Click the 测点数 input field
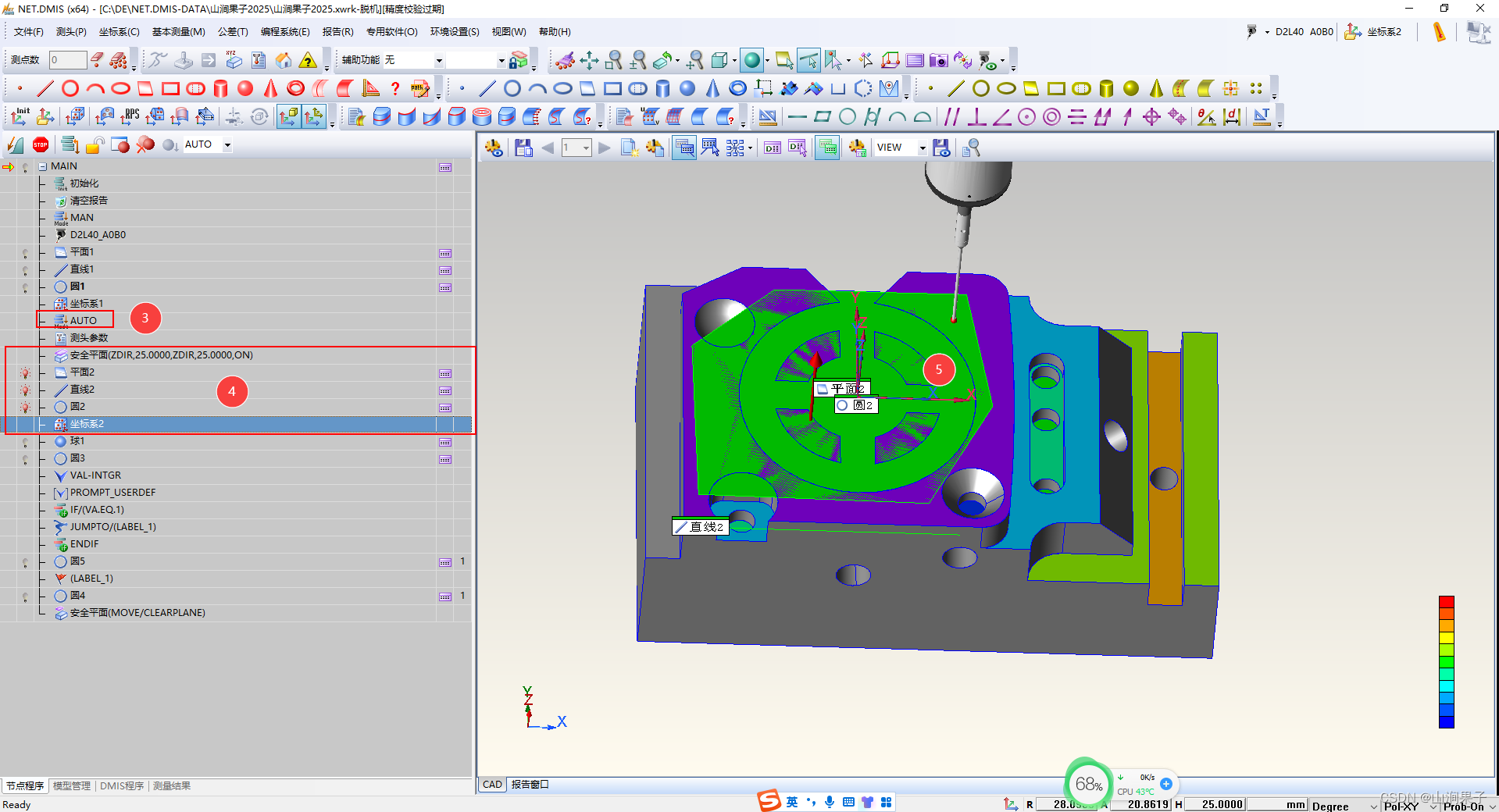 (68, 60)
